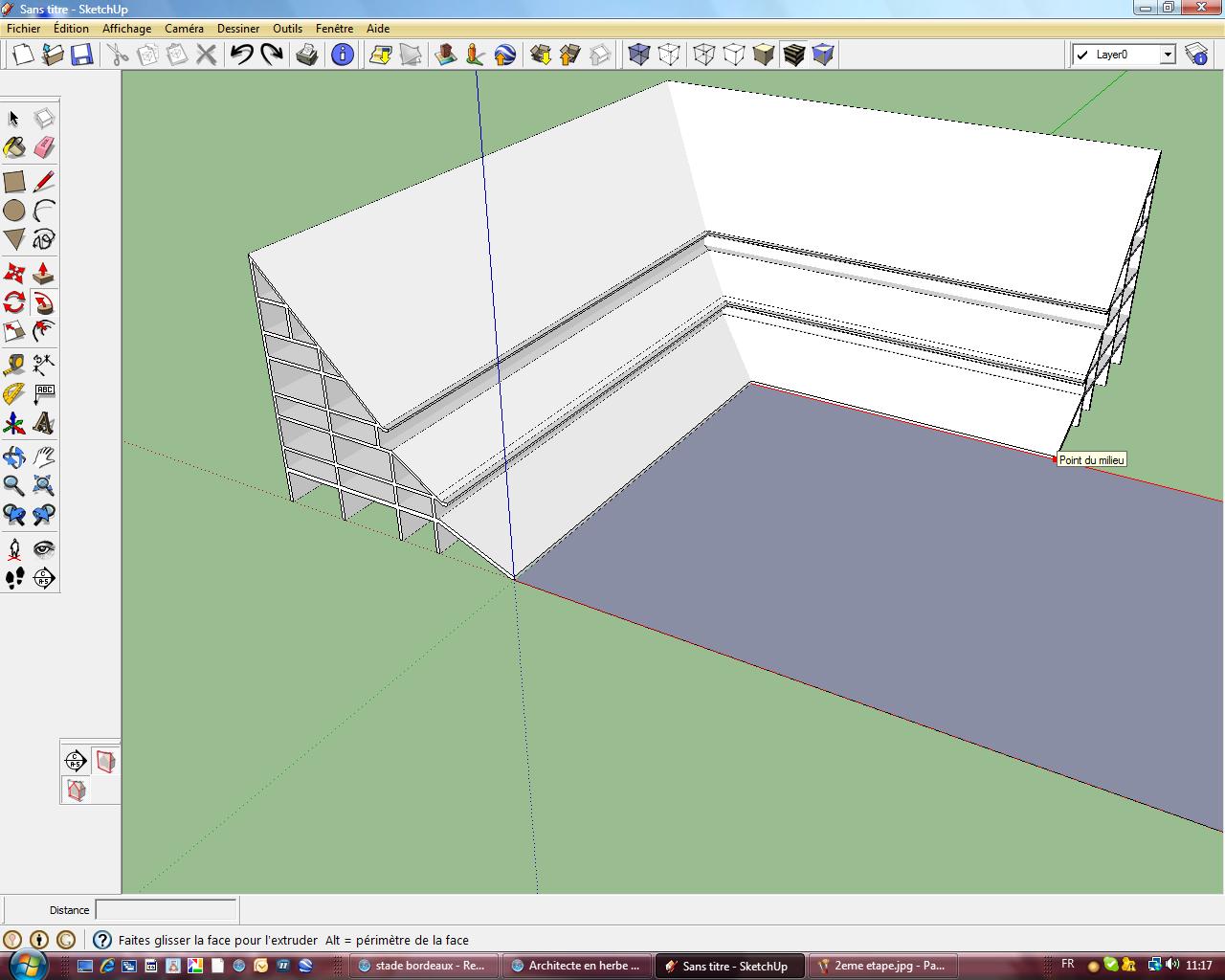
Task: Expand the Layer0 layer dropdown
Action: [1168, 55]
